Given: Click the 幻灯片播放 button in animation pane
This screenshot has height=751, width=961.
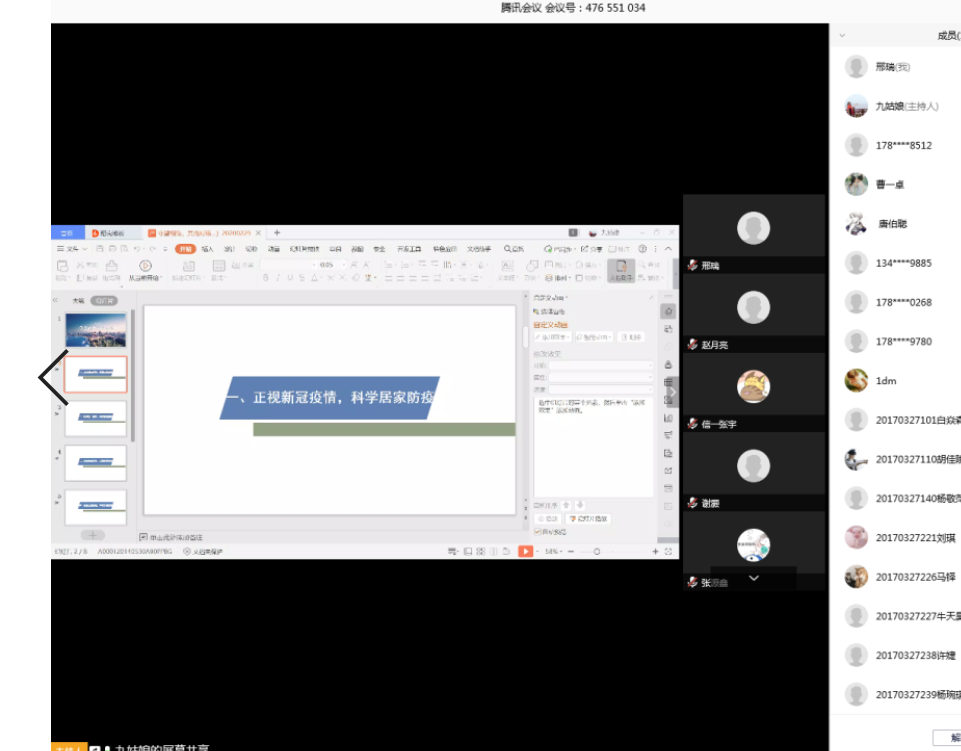Looking at the screenshot, I should pyautogui.click(x=588, y=519).
